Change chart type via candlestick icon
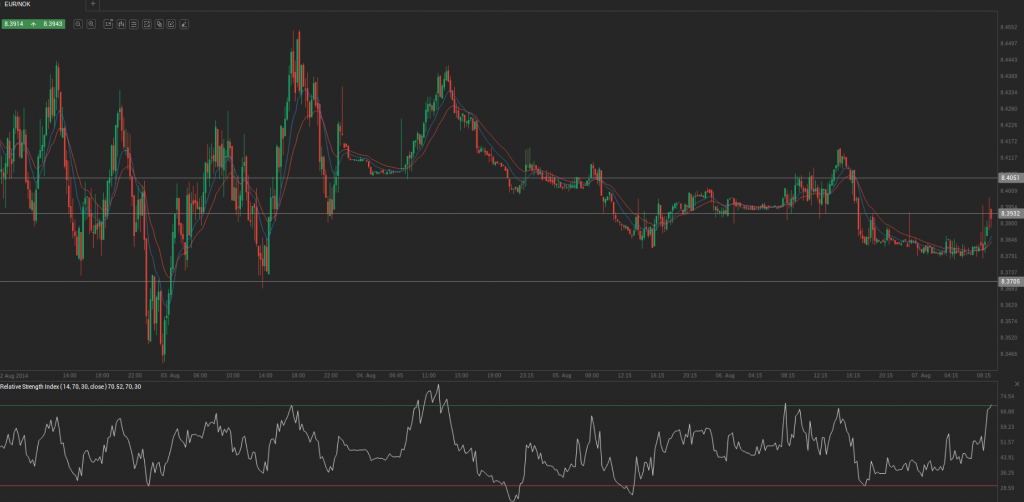The image size is (1024, 502). 121,24
